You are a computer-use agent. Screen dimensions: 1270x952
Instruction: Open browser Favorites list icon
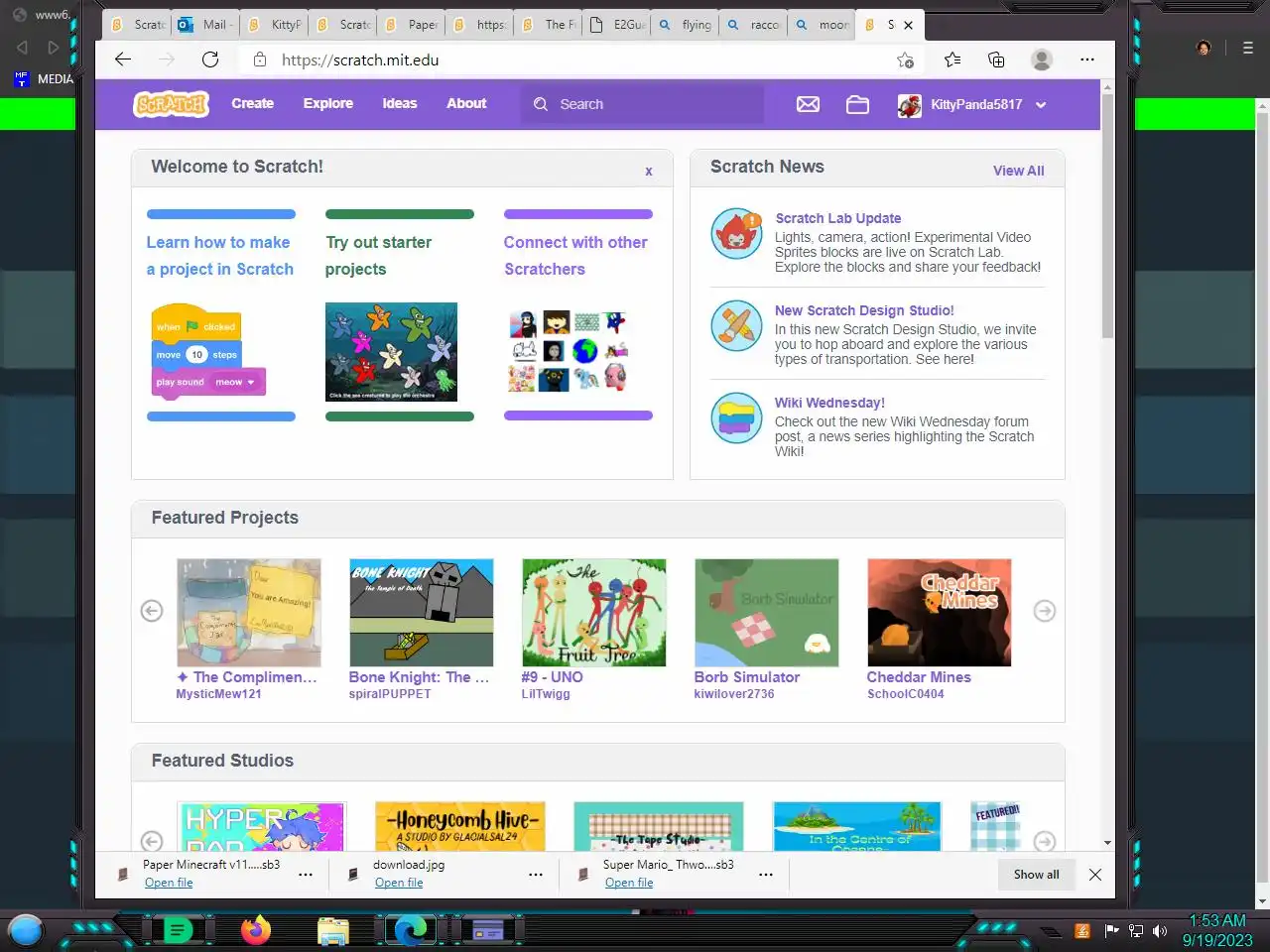952,59
